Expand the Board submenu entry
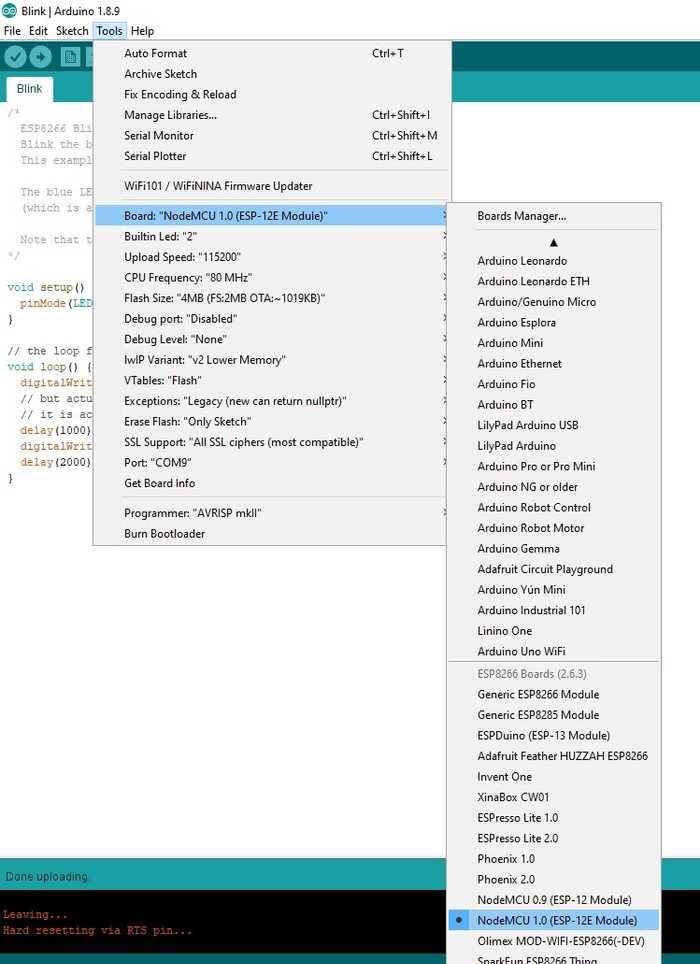 [x=272, y=216]
